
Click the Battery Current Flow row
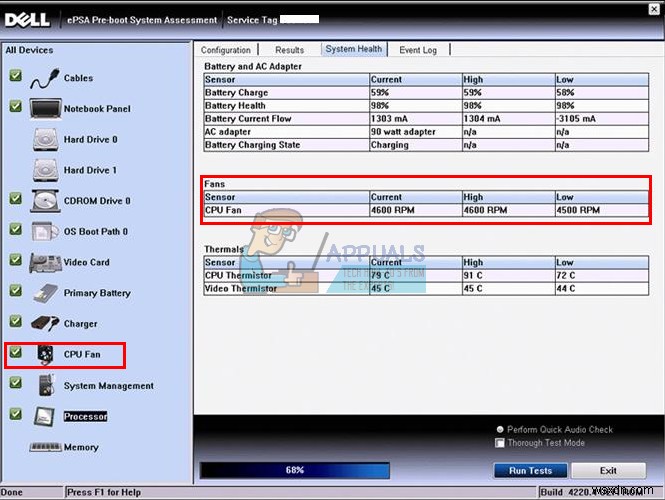click(426, 119)
